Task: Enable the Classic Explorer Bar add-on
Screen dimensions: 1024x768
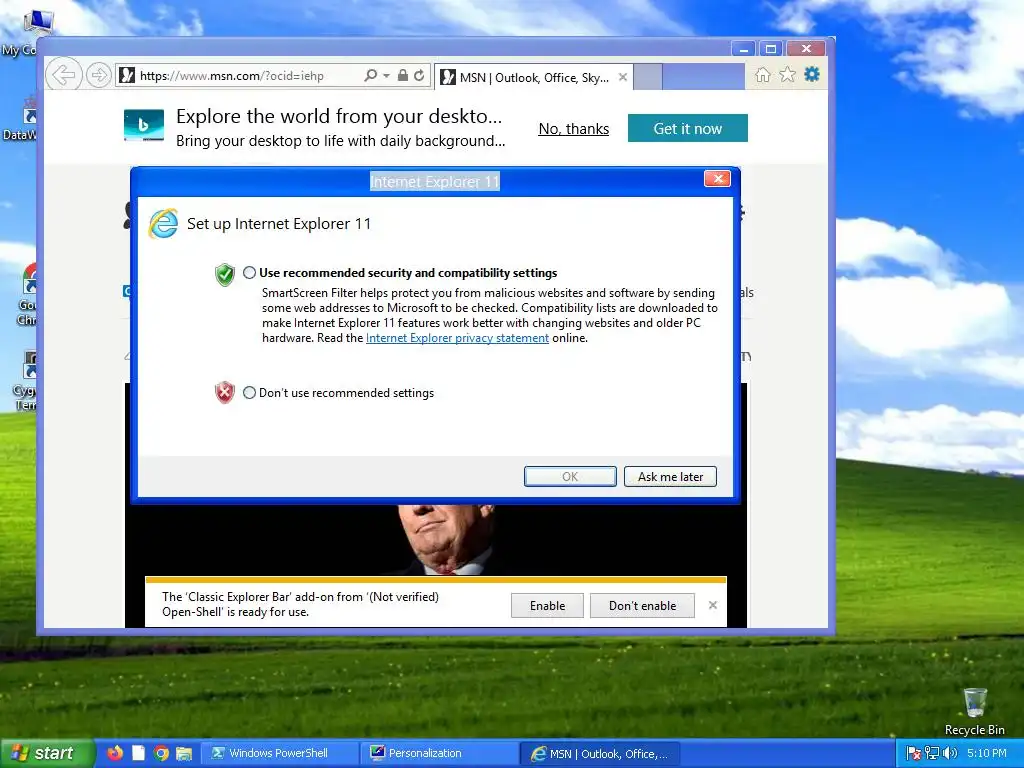Action: 547,605
